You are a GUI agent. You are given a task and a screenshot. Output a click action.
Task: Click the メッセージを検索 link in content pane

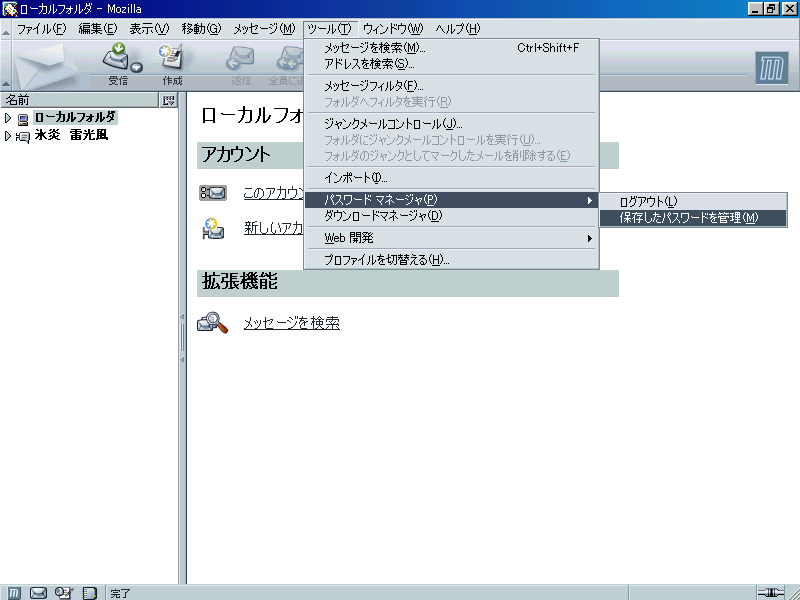[x=291, y=323]
